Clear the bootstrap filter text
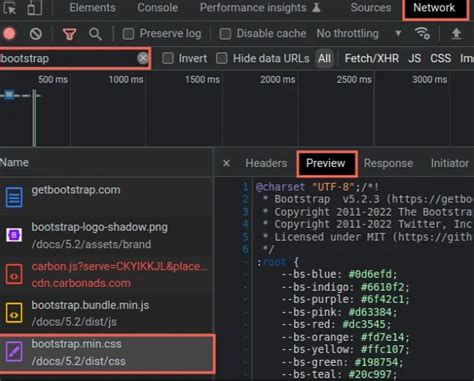This screenshot has width=474, height=381. click(x=143, y=58)
